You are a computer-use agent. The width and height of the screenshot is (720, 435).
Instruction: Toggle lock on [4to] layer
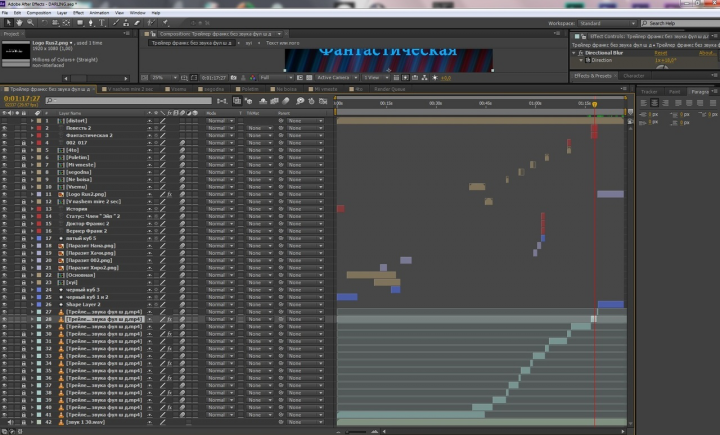click(23, 150)
